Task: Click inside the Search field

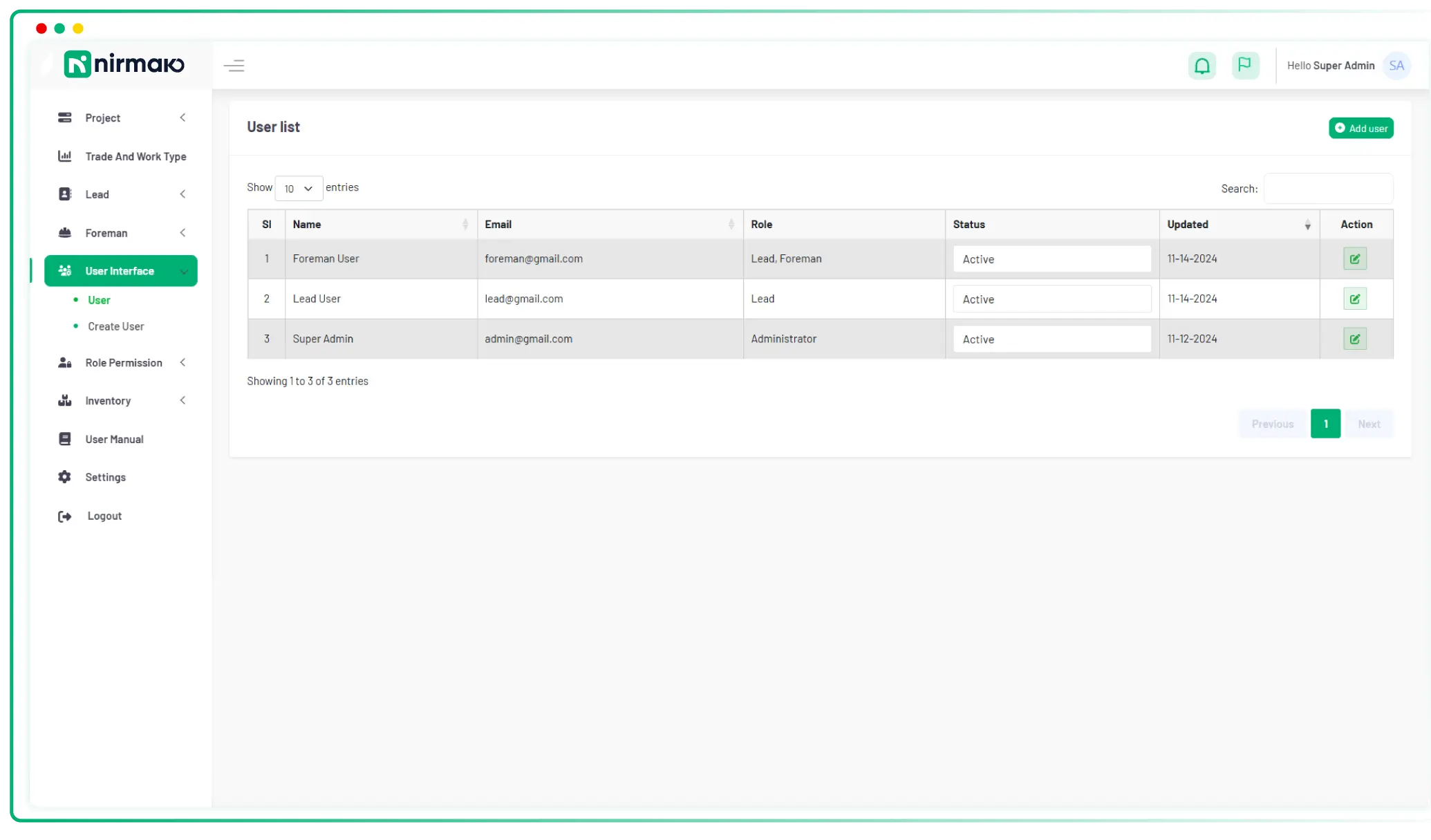Action: tap(1327, 188)
